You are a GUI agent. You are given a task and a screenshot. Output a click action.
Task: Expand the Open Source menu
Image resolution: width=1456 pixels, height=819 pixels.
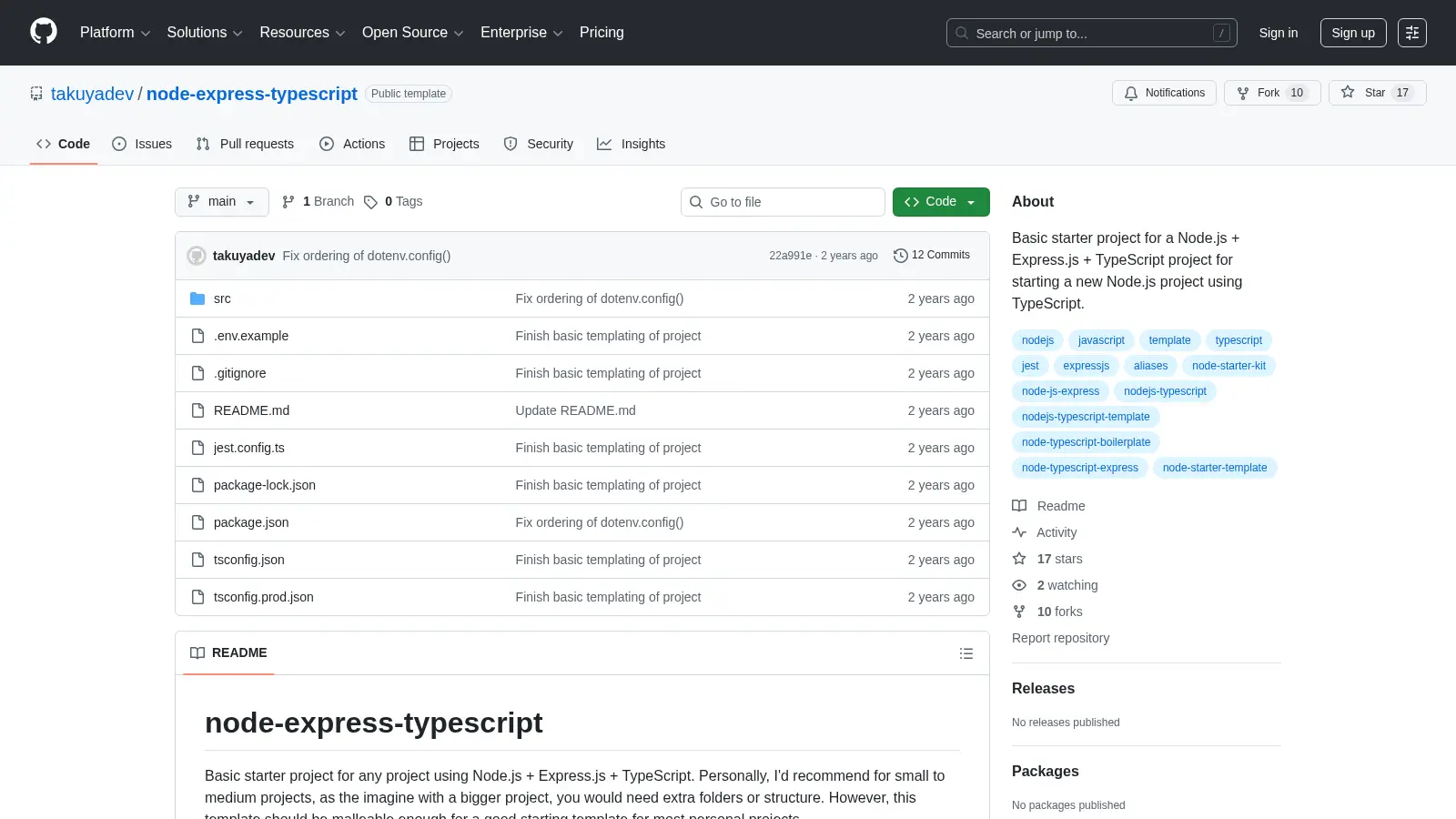tap(413, 33)
